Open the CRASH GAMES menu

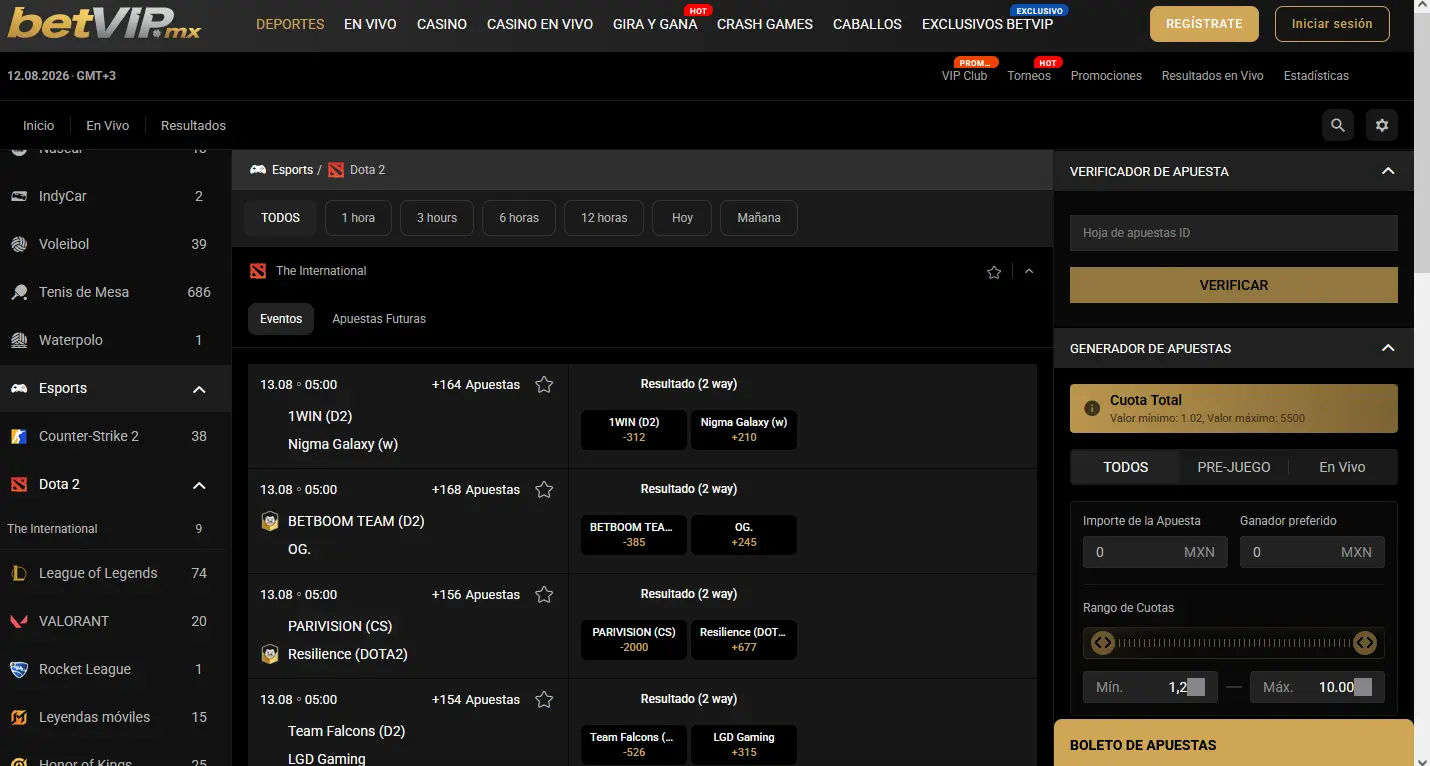(x=765, y=24)
